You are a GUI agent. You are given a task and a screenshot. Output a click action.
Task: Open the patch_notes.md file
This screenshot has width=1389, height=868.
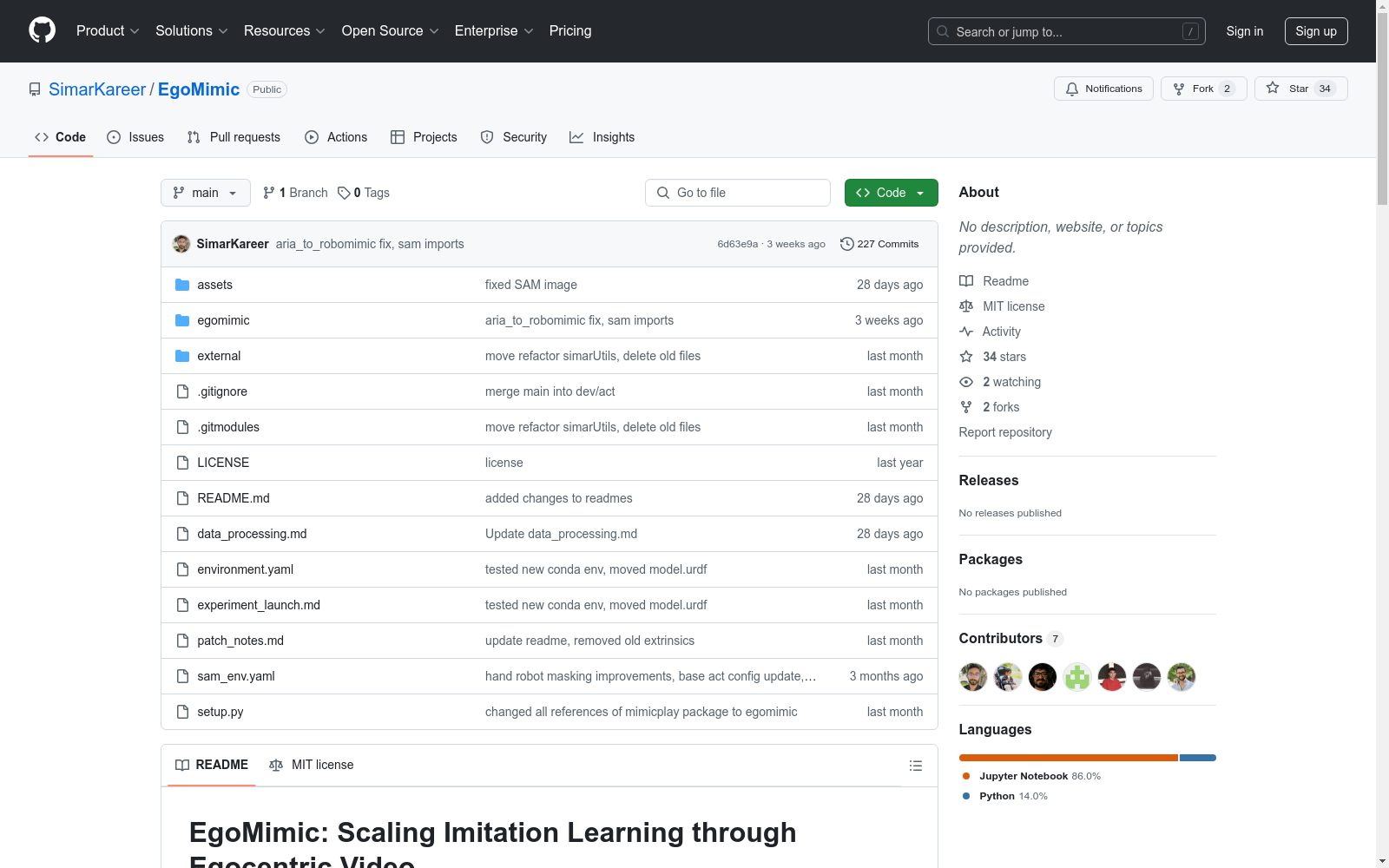click(240, 641)
